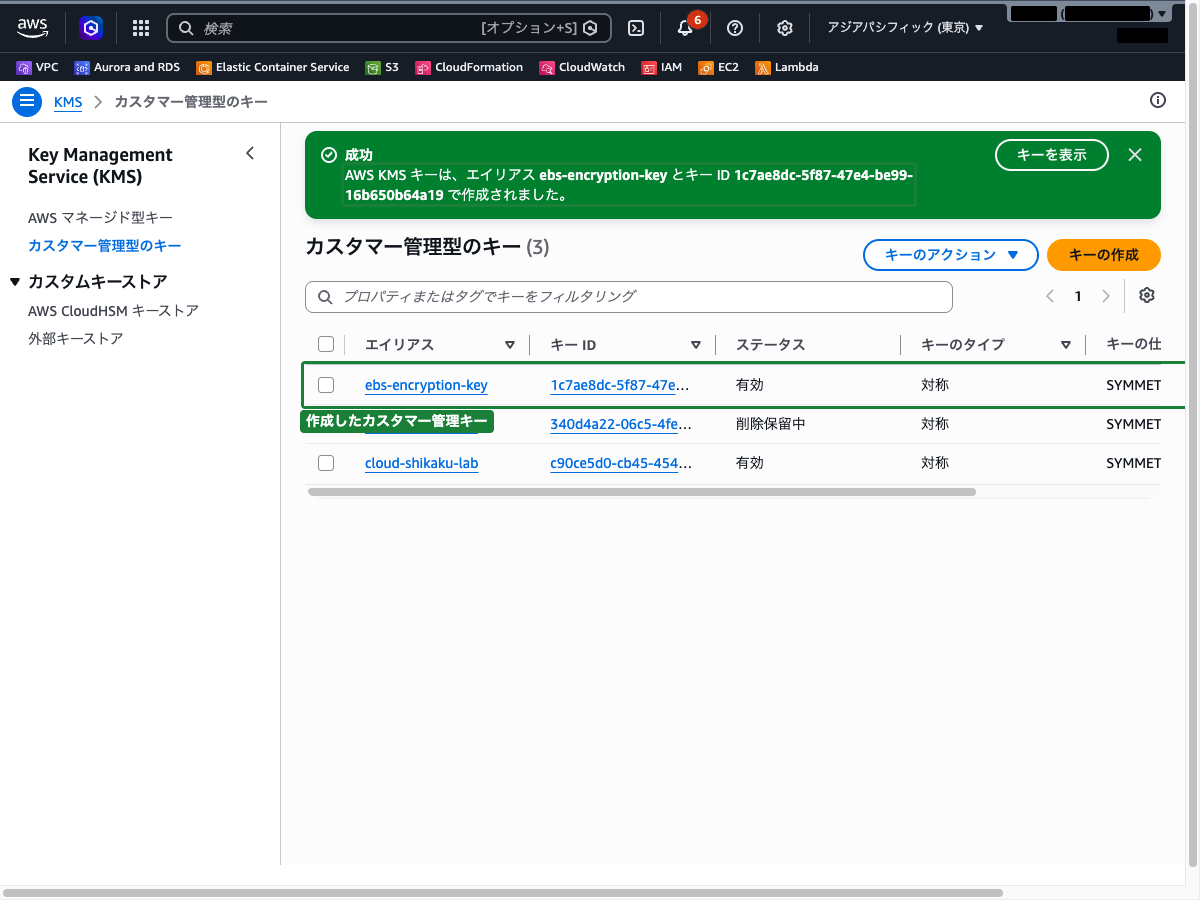Image resolution: width=1200 pixels, height=900 pixels.
Task: Check the cloud-shikaku-lab row checkbox
Action: (326, 463)
